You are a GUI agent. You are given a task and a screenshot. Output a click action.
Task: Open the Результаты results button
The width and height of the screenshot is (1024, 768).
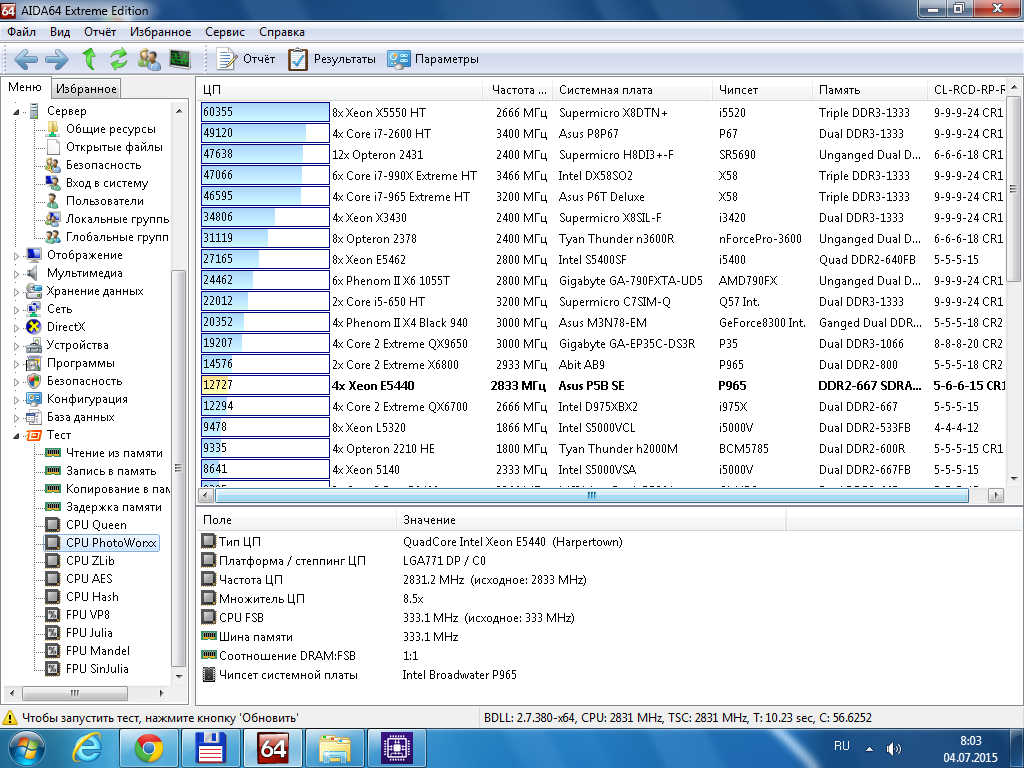point(332,59)
